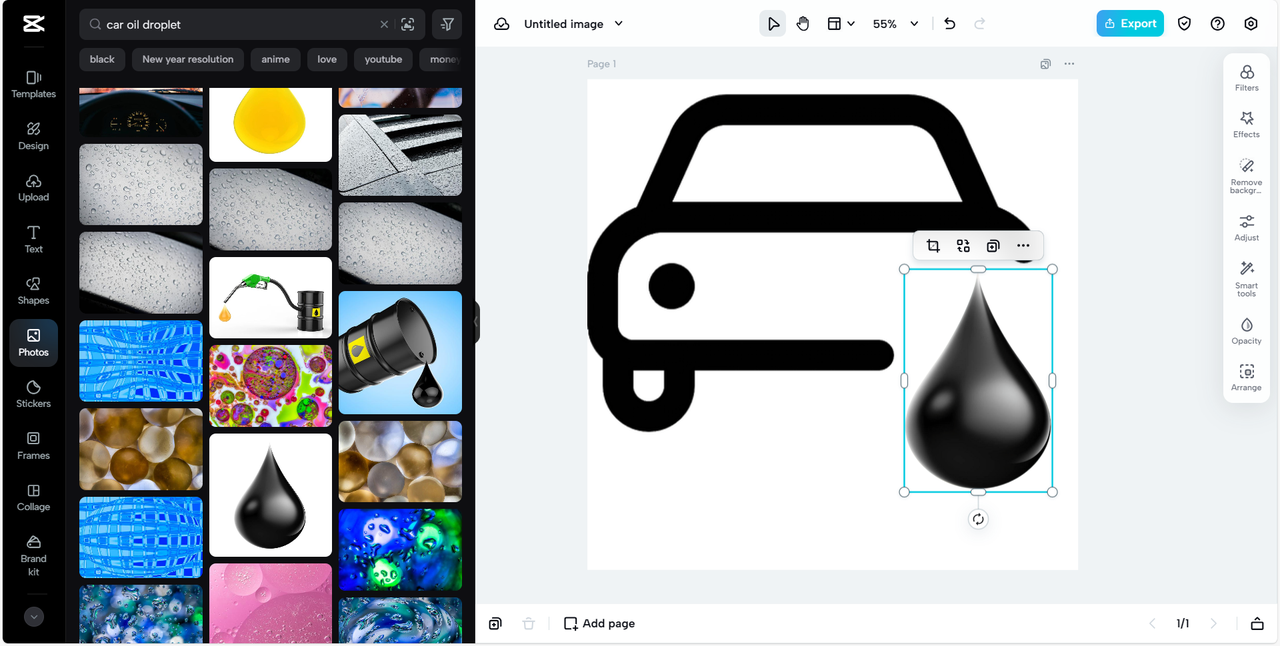Open the help question mark icon
The width and height of the screenshot is (1280, 646).
[1217, 24]
